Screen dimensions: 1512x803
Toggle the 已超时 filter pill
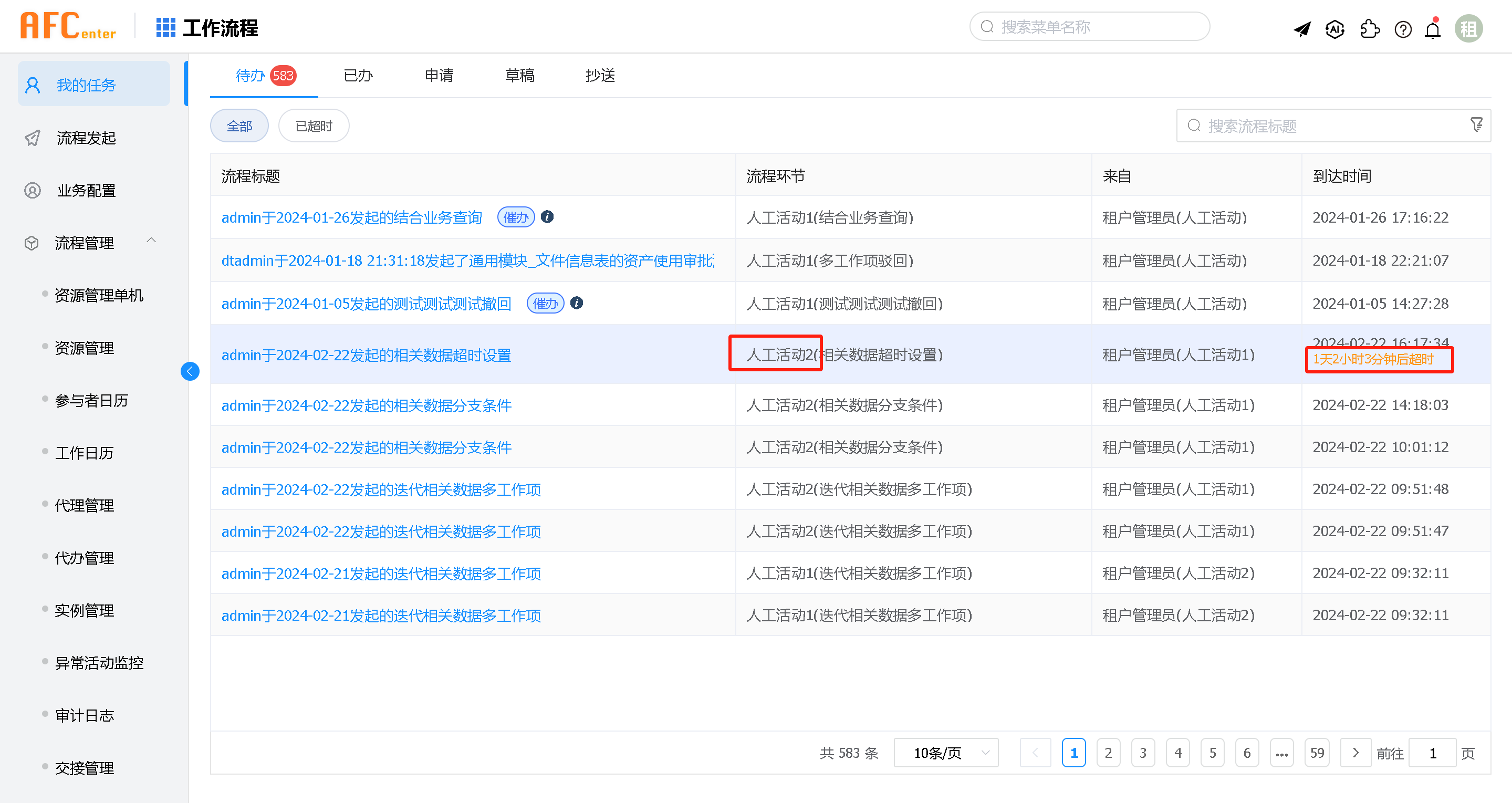pyautogui.click(x=314, y=125)
